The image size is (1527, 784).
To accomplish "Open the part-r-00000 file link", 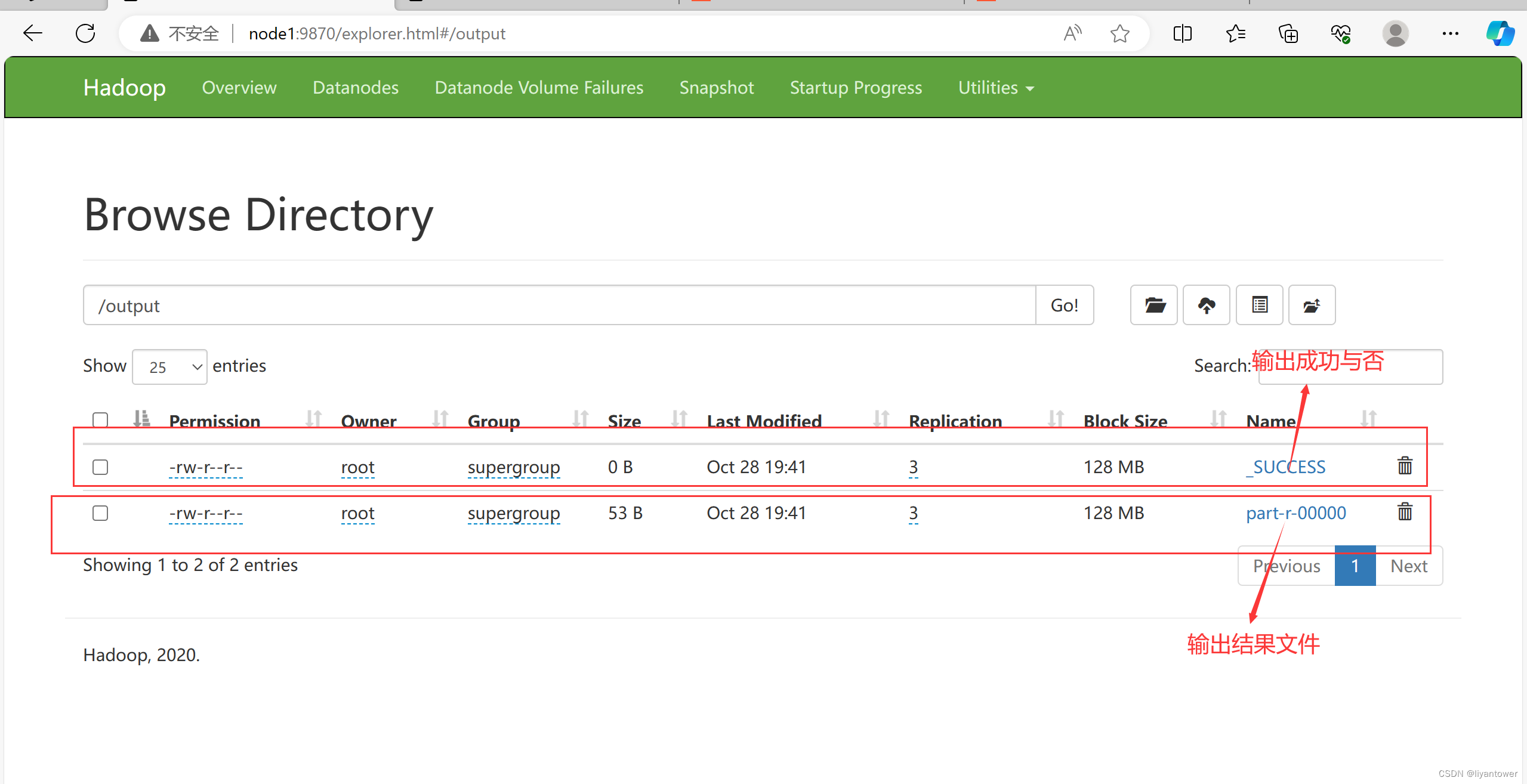I will point(1296,513).
